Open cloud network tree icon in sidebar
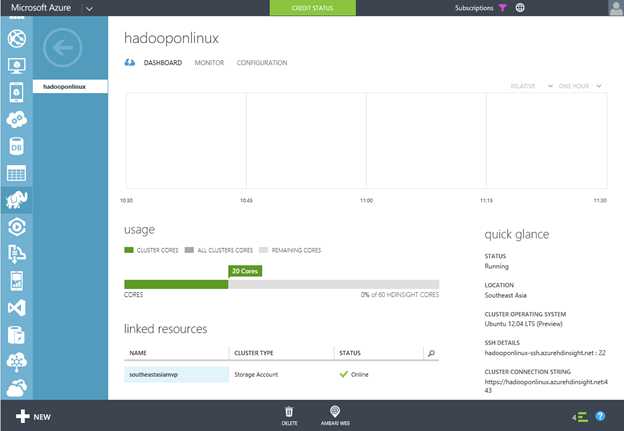Image resolution: width=624 pixels, height=431 pixels. (16, 361)
